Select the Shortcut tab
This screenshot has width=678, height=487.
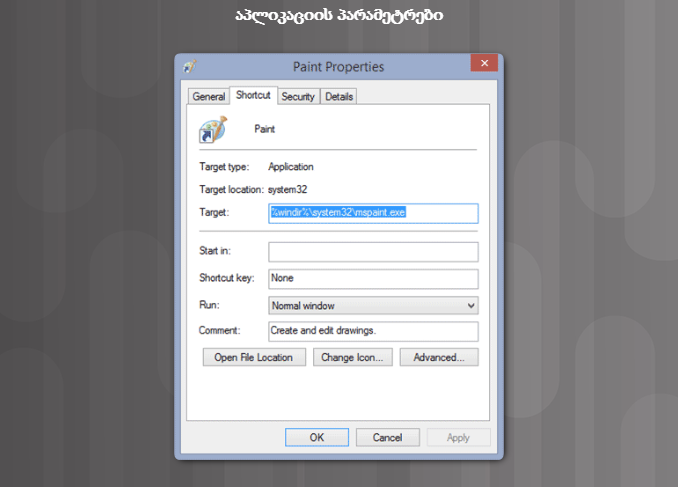point(253,95)
